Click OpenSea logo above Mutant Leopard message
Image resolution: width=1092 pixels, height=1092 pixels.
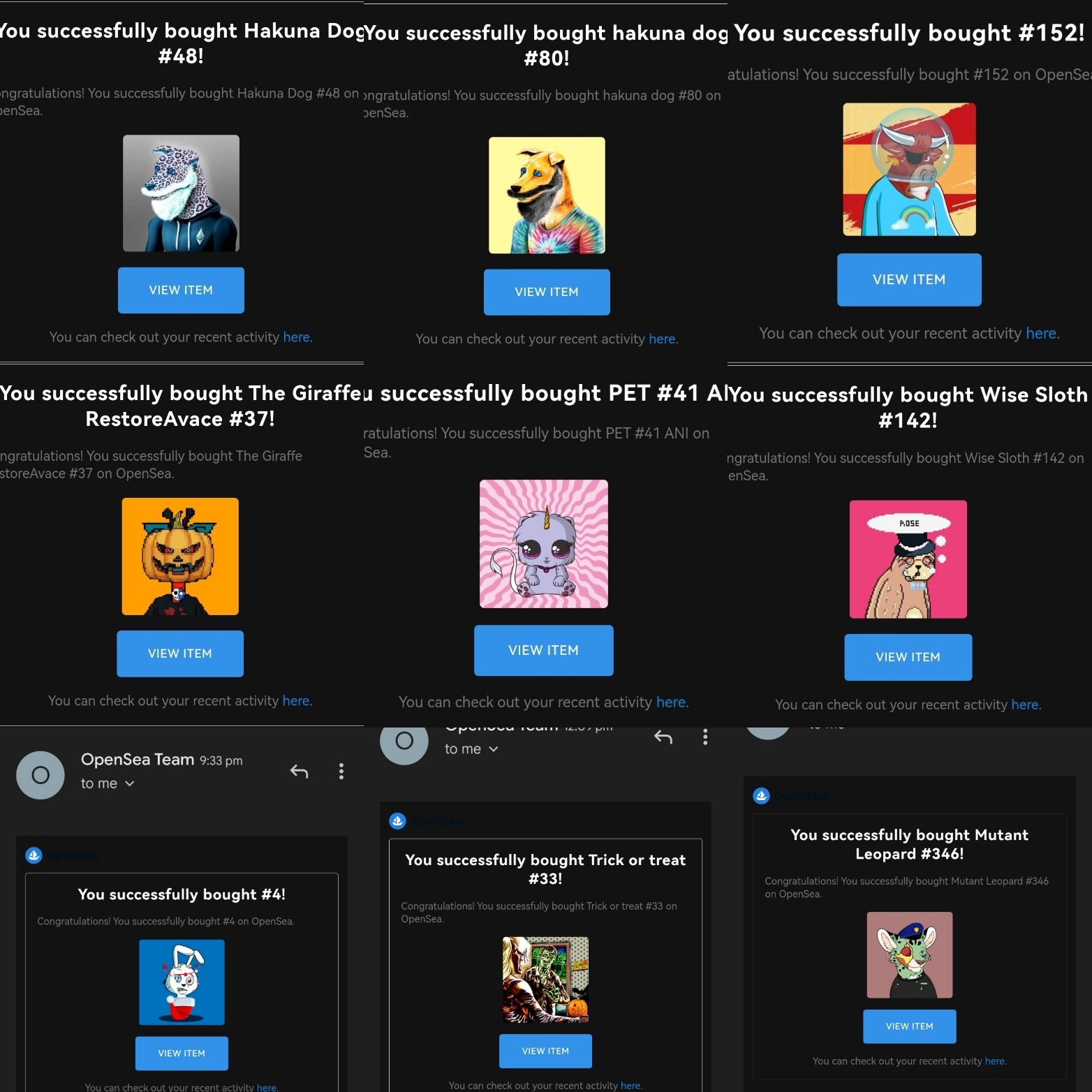[761, 796]
